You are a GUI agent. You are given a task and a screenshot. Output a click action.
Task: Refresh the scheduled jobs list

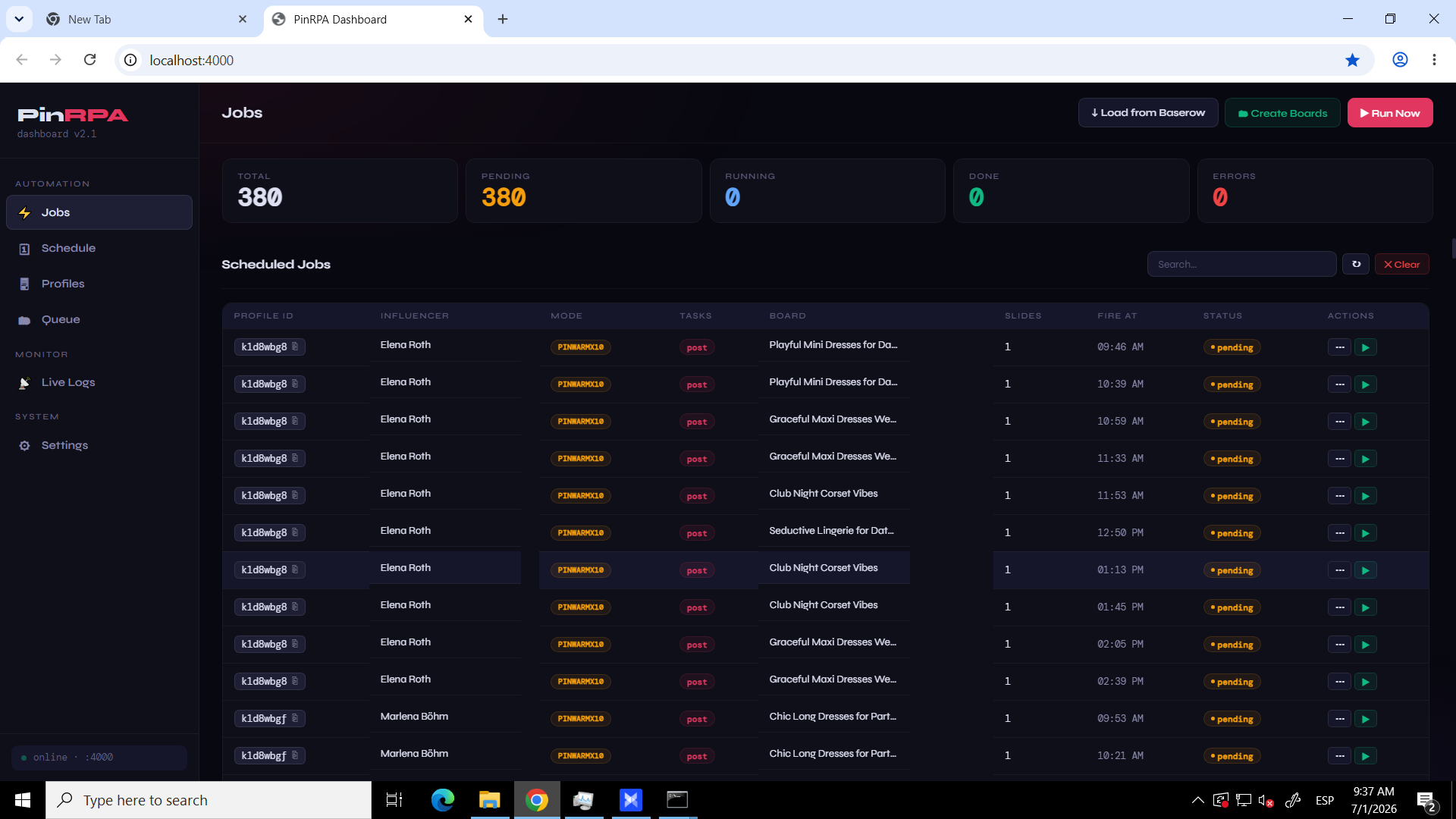point(1356,264)
